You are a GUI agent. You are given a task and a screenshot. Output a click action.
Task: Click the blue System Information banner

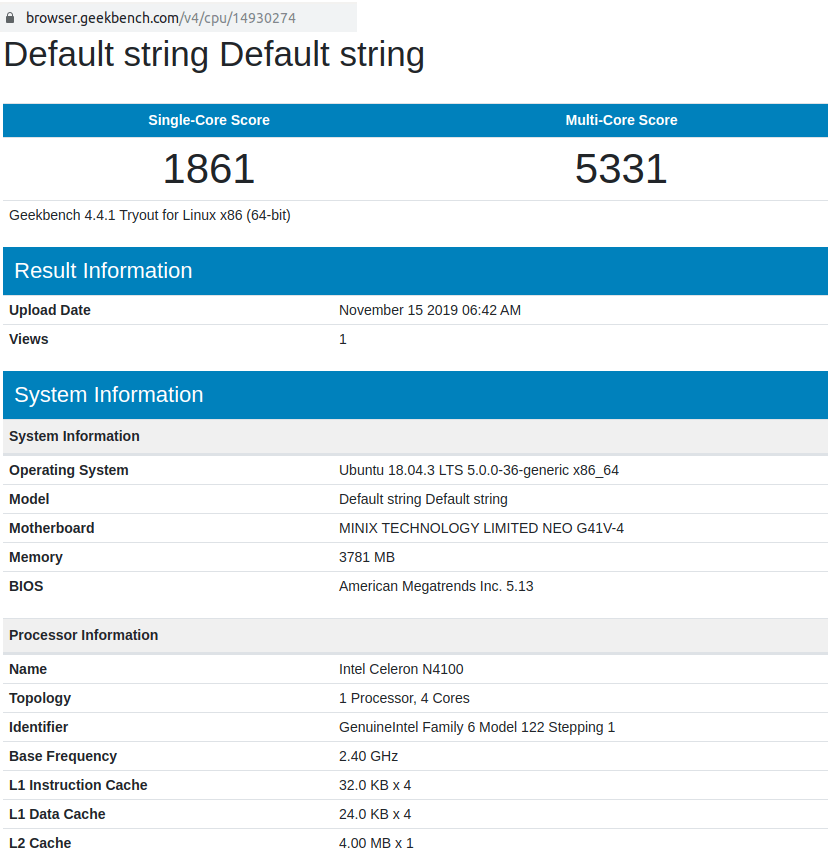[x=415, y=395]
